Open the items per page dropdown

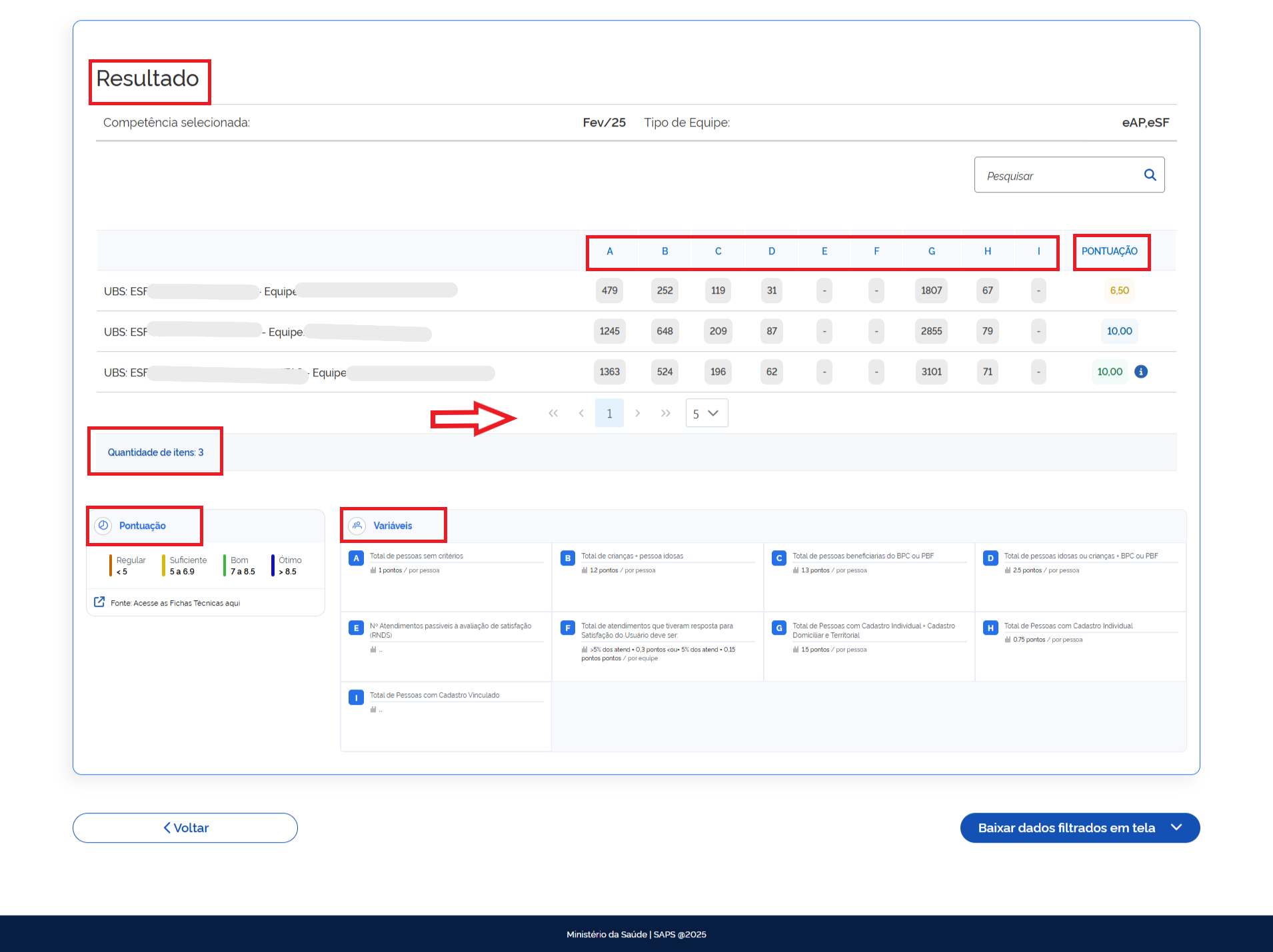[x=706, y=413]
